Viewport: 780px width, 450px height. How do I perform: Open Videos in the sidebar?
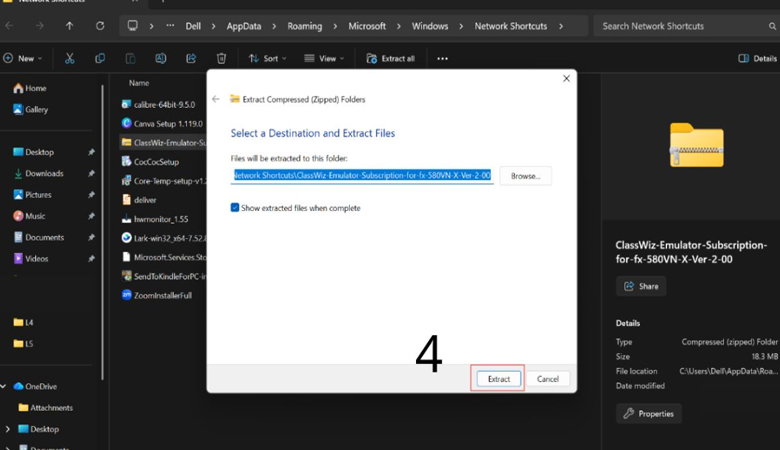click(30, 259)
